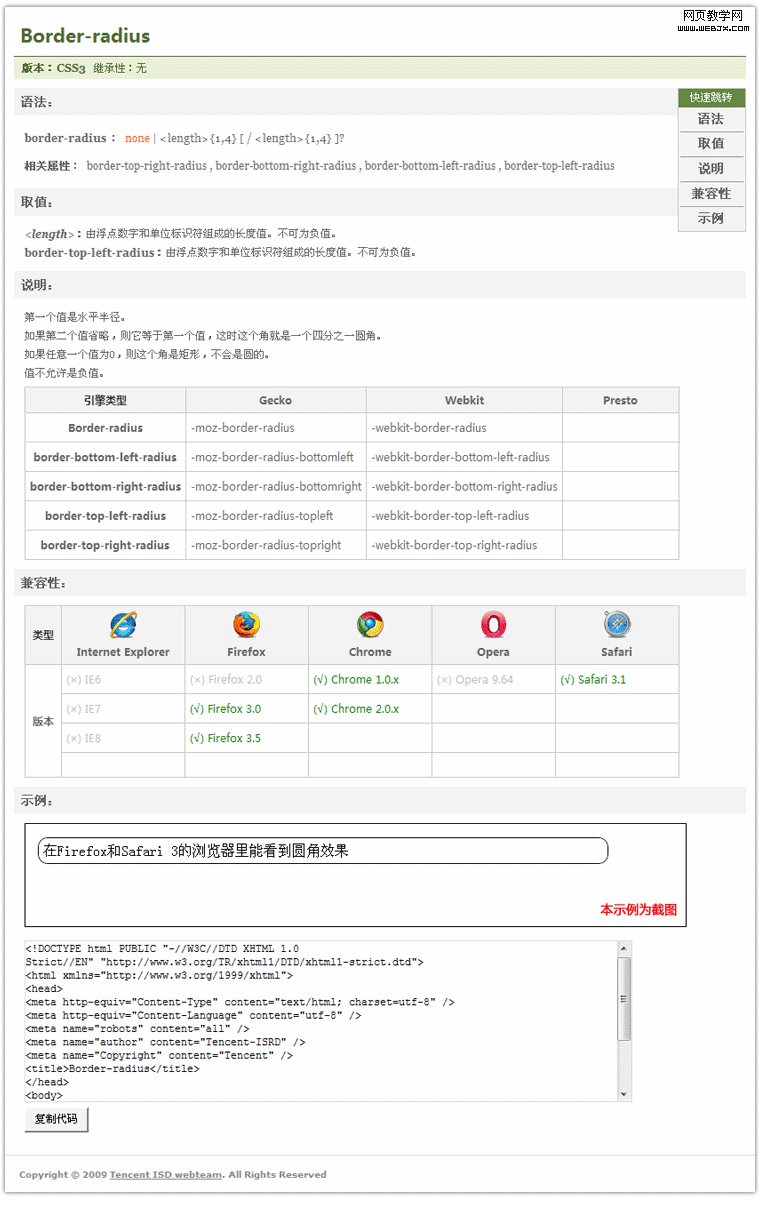Jump to 取值 section in quick nav
The width and height of the screenshot is (760, 1205).
pyautogui.click(x=711, y=144)
